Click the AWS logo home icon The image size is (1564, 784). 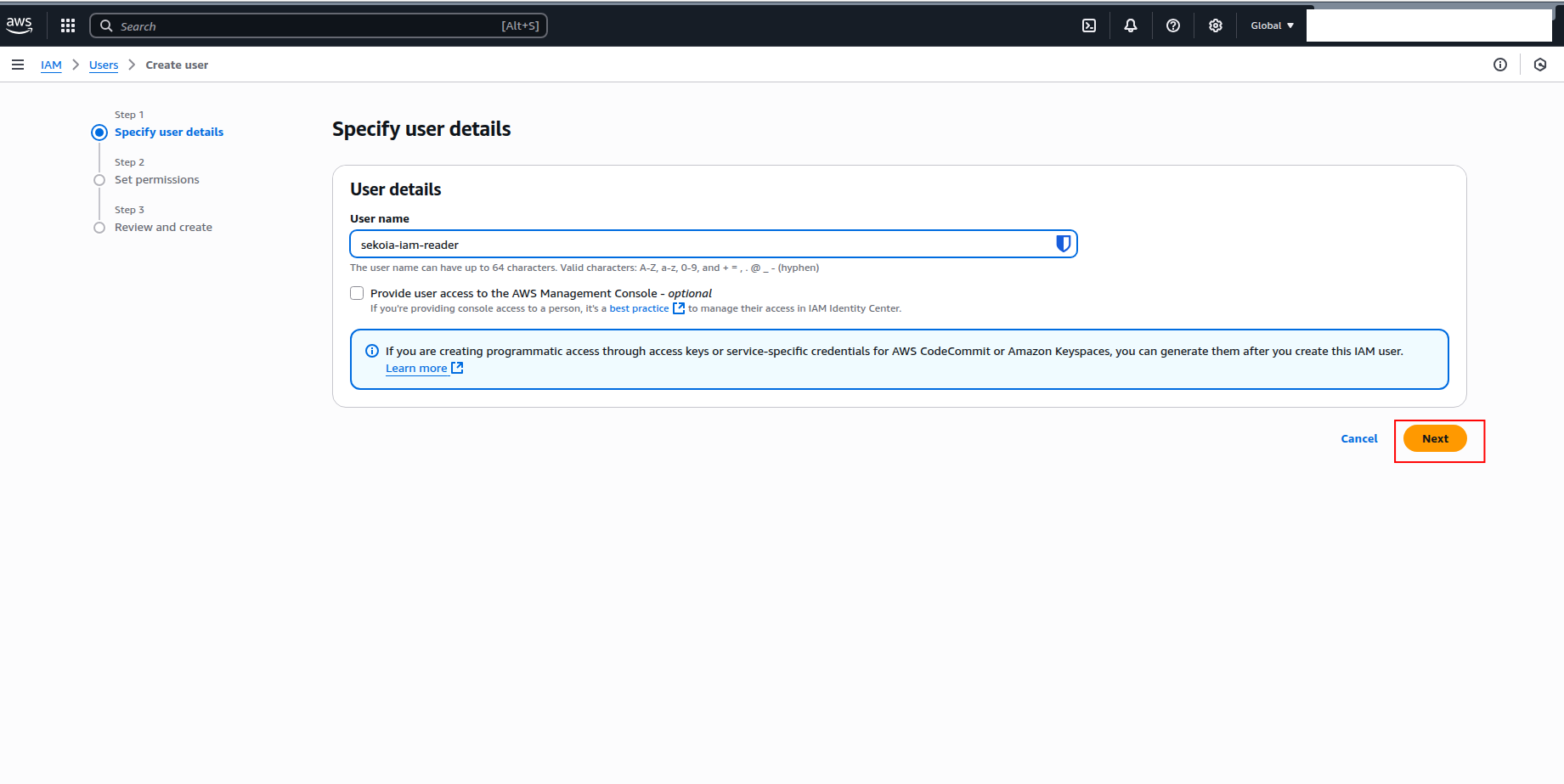click(x=20, y=25)
